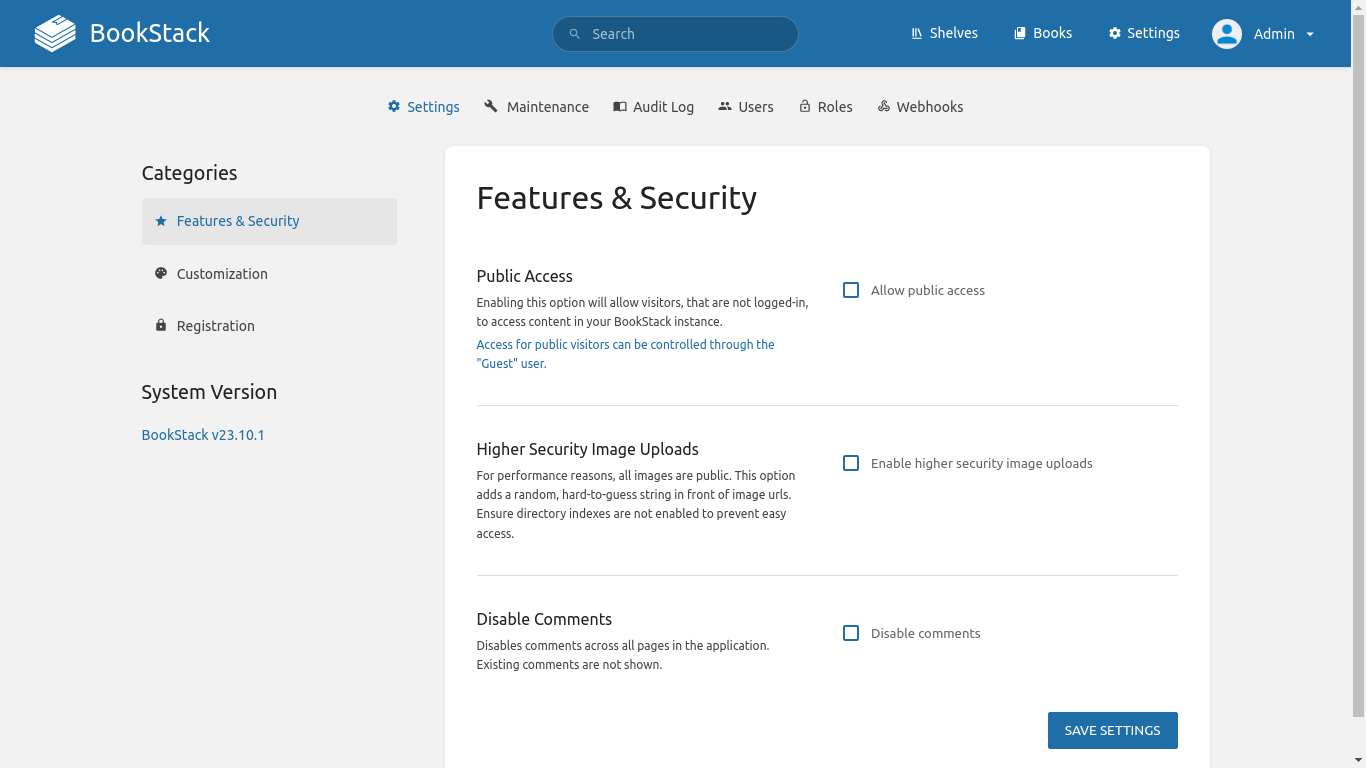Screen dimensions: 1366x768
Task: Click the Admin user avatar
Action: (1226, 34)
